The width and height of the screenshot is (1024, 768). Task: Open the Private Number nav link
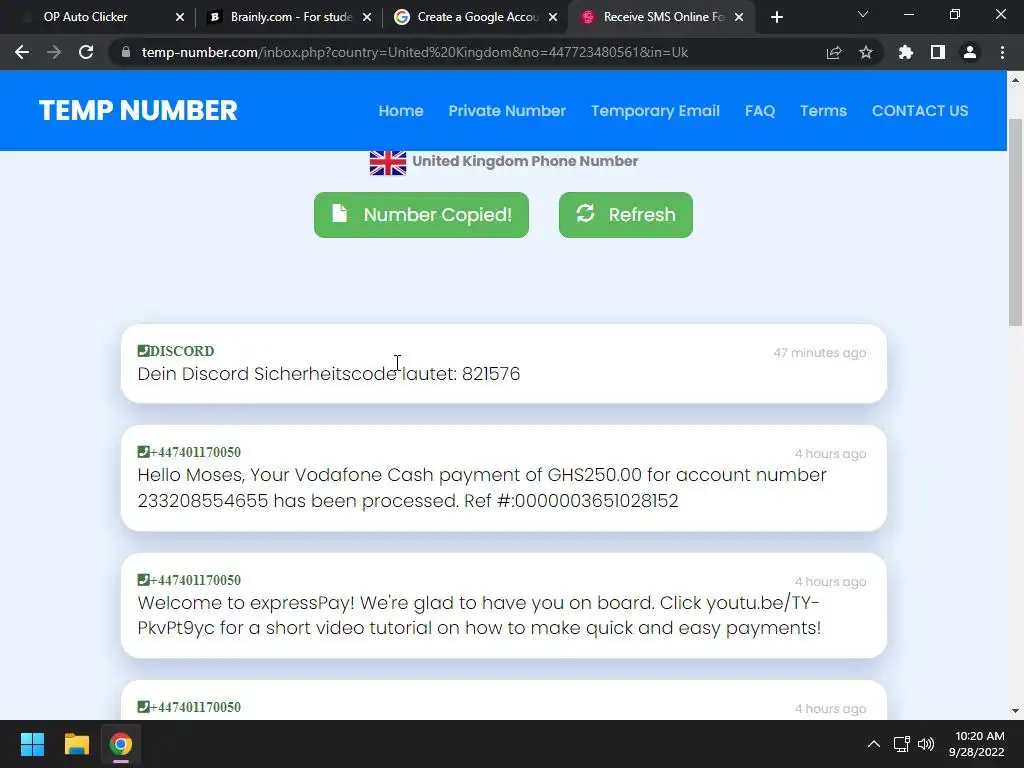click(507, 111)
